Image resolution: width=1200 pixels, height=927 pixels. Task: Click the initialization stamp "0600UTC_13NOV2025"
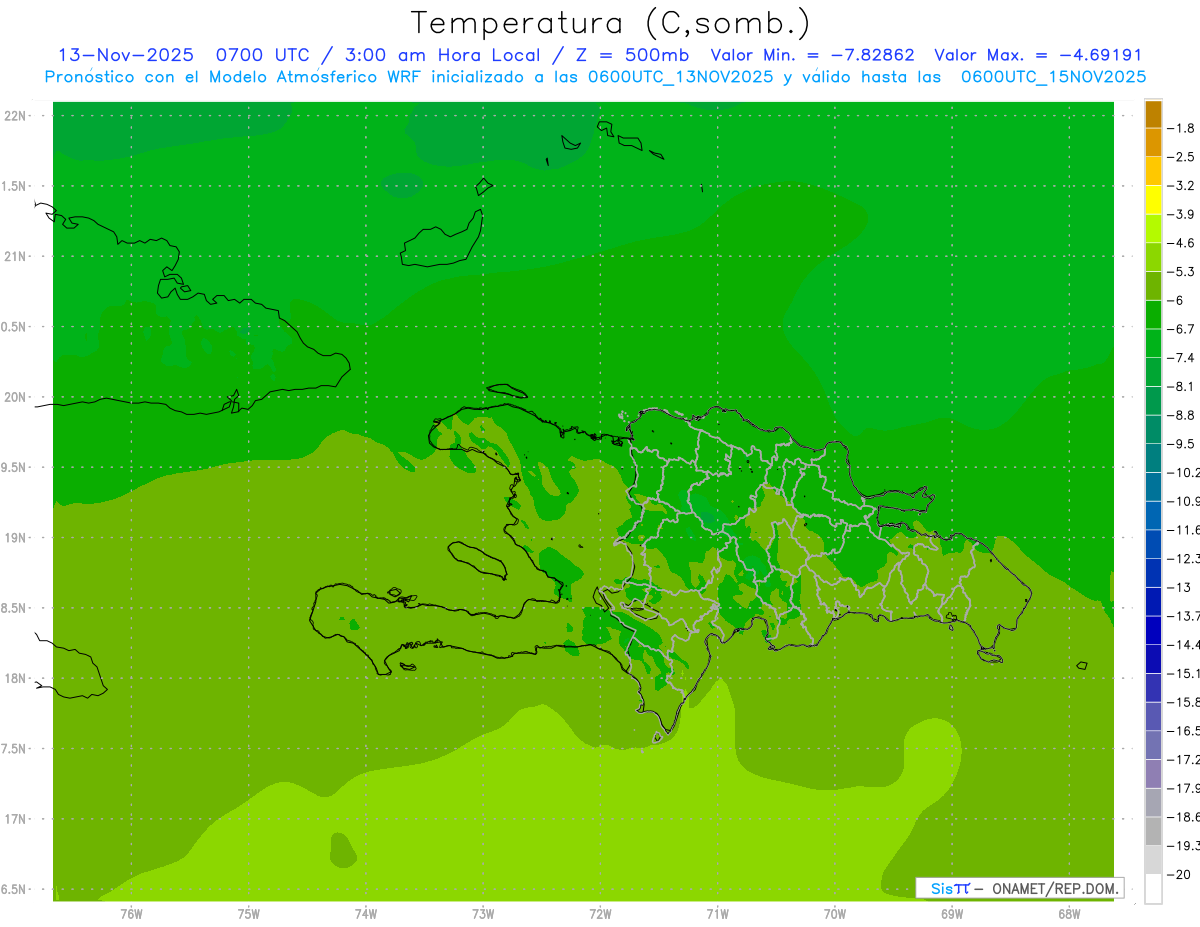pos(680,77)
